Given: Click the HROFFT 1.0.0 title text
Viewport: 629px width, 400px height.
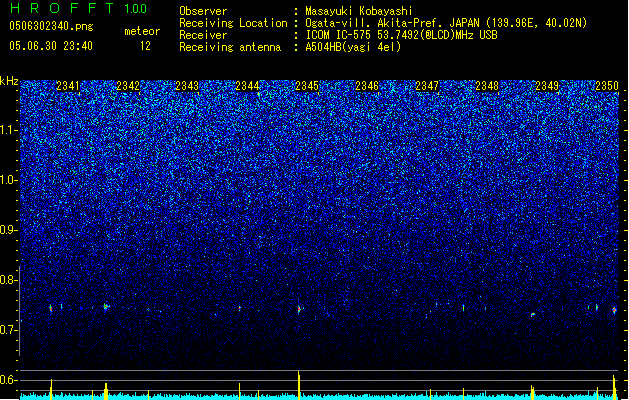Looking at the screenshot, I should (x=79, y=8).
